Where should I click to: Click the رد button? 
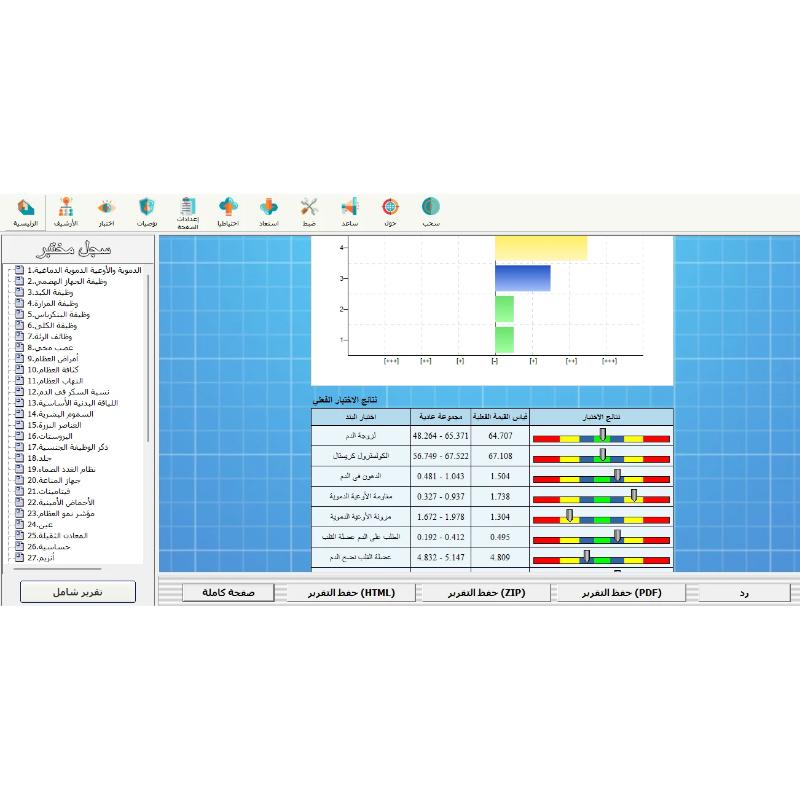(744, 593)
